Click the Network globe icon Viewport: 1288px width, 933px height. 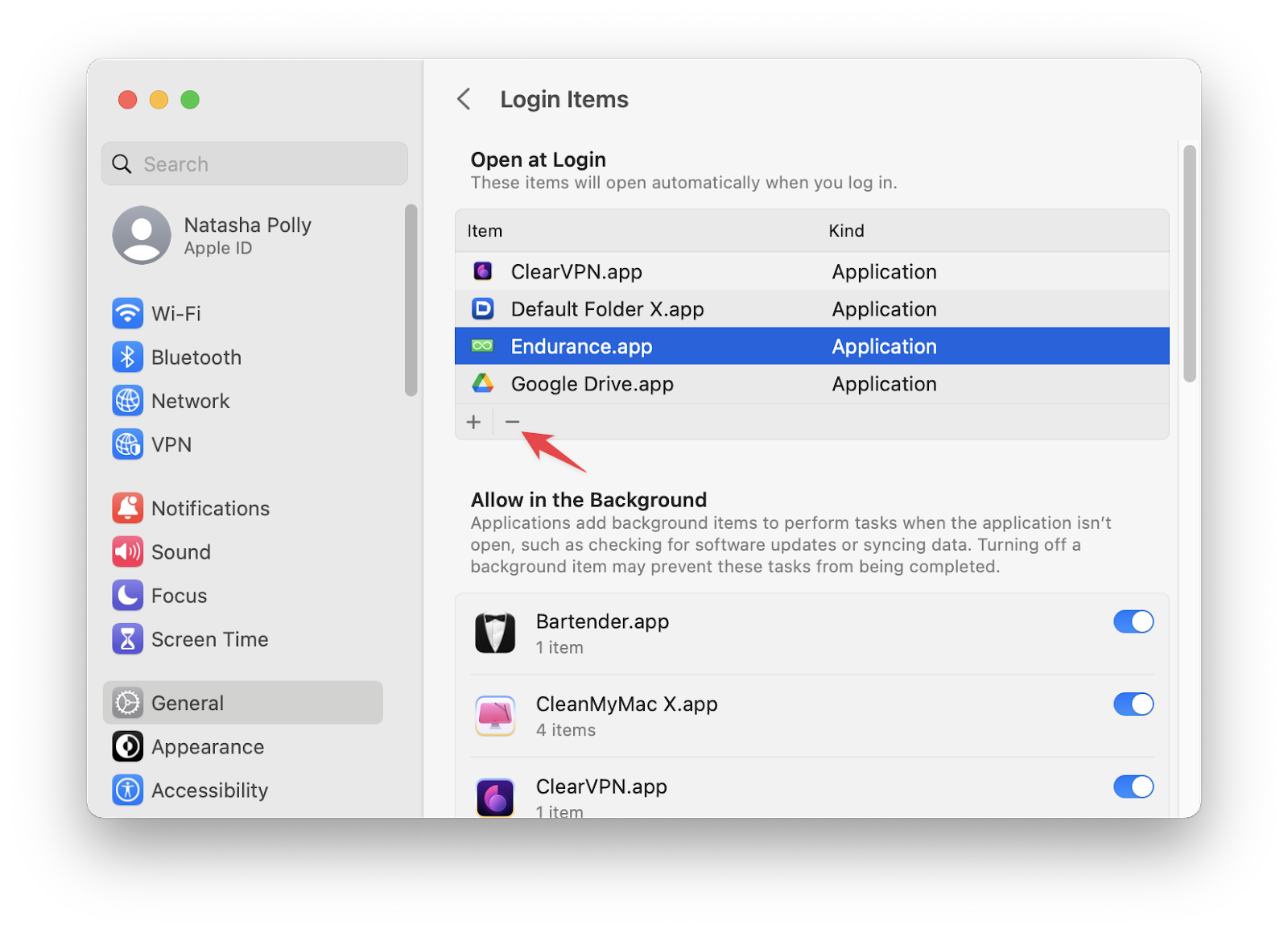[127, 401]
